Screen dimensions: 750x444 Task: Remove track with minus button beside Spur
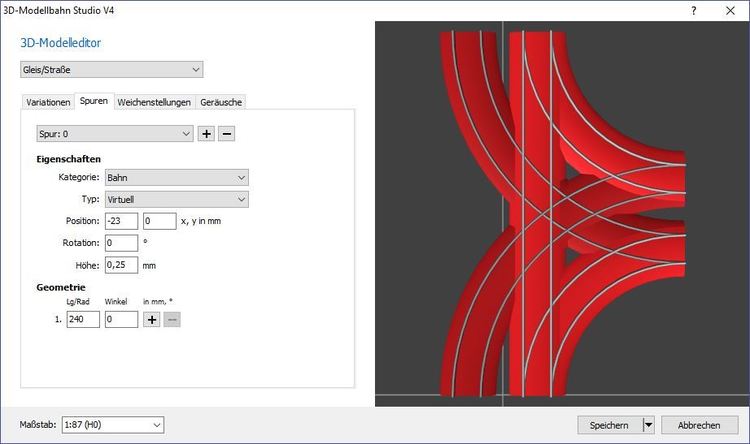pos(227,134)
